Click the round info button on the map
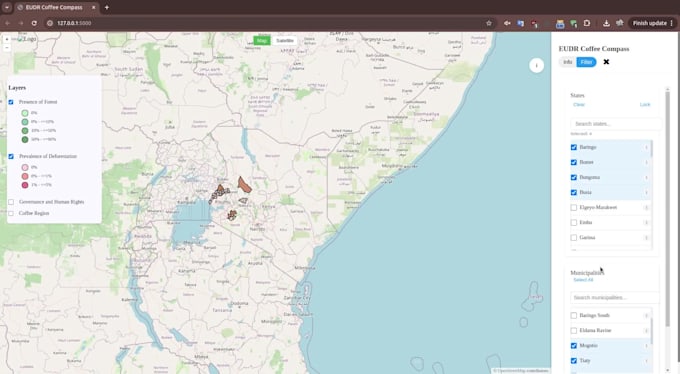Image resolution: width=680 pixels, height=374 pixels. pyautogui.click(x=536, y=66)
